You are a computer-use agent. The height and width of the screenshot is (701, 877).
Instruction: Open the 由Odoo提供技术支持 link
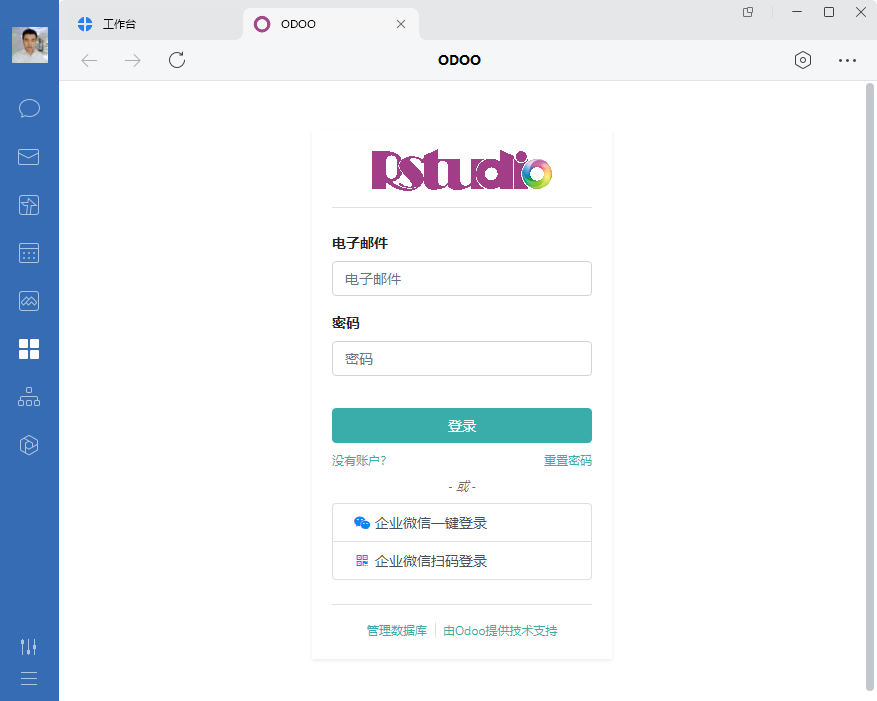point(500,631)
